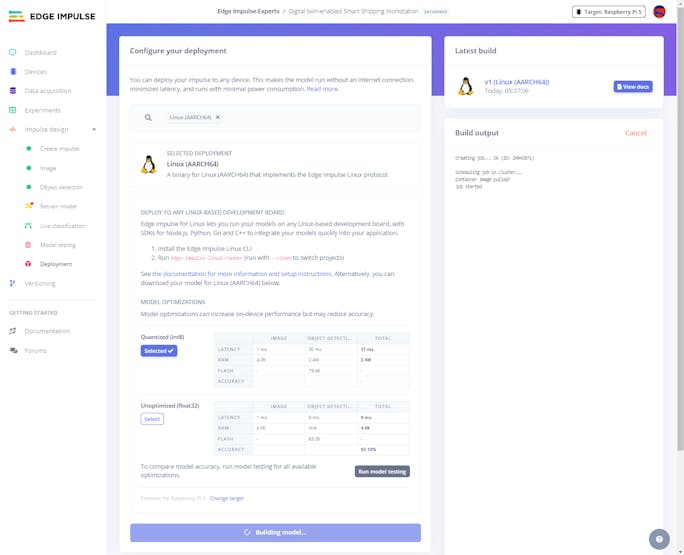This screenshot has width=684, height=555.
Task: Click the Deployment package icon
Action: click(x=28, y=264)
